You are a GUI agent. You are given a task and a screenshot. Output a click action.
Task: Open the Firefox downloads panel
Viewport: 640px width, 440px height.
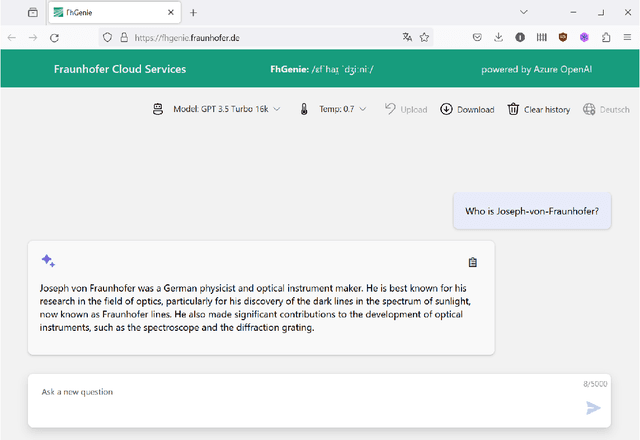(499, 37)
